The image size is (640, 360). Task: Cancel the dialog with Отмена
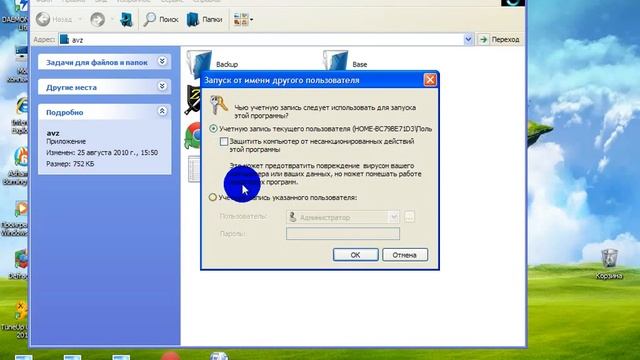click(x=404, y=255)
